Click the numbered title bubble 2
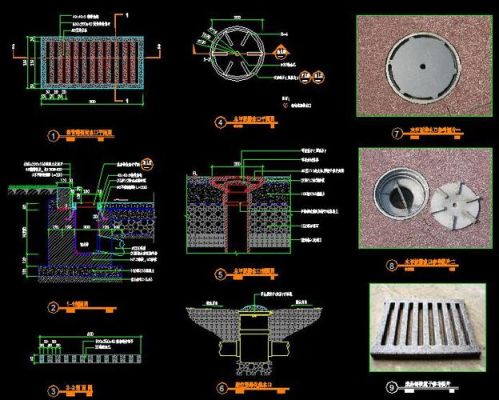 tap(53, 308)
